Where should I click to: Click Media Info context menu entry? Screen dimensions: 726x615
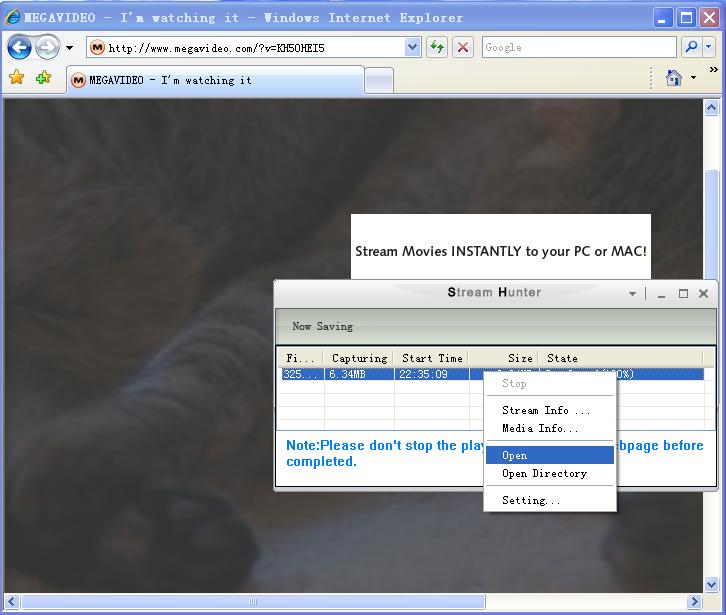pyautogui.click(x=540, y=429)
